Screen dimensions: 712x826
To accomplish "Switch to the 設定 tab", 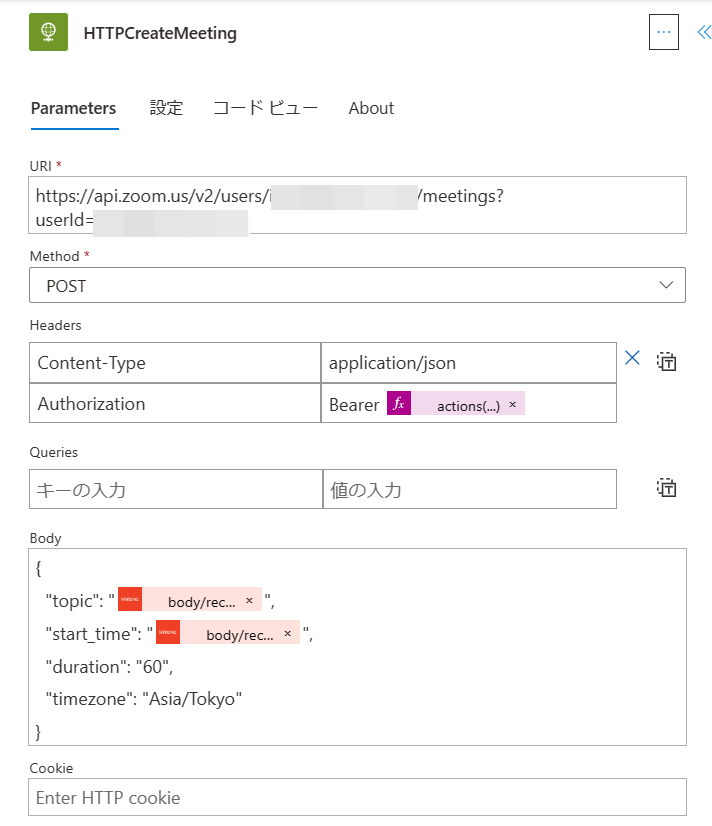I will (x=166, y=109).
